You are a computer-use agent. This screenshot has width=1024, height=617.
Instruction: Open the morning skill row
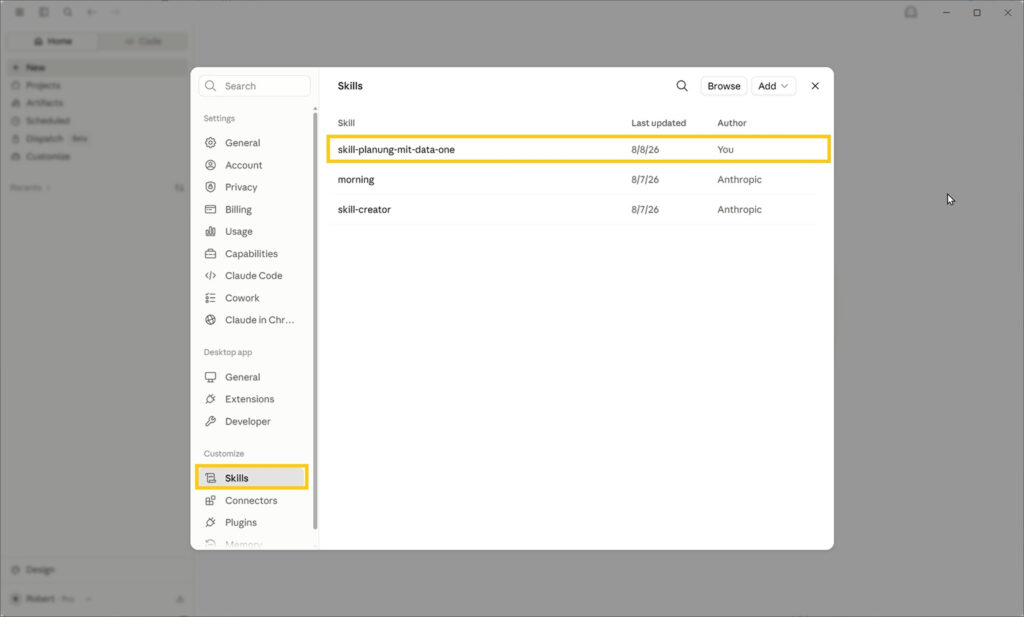point(572,180)
